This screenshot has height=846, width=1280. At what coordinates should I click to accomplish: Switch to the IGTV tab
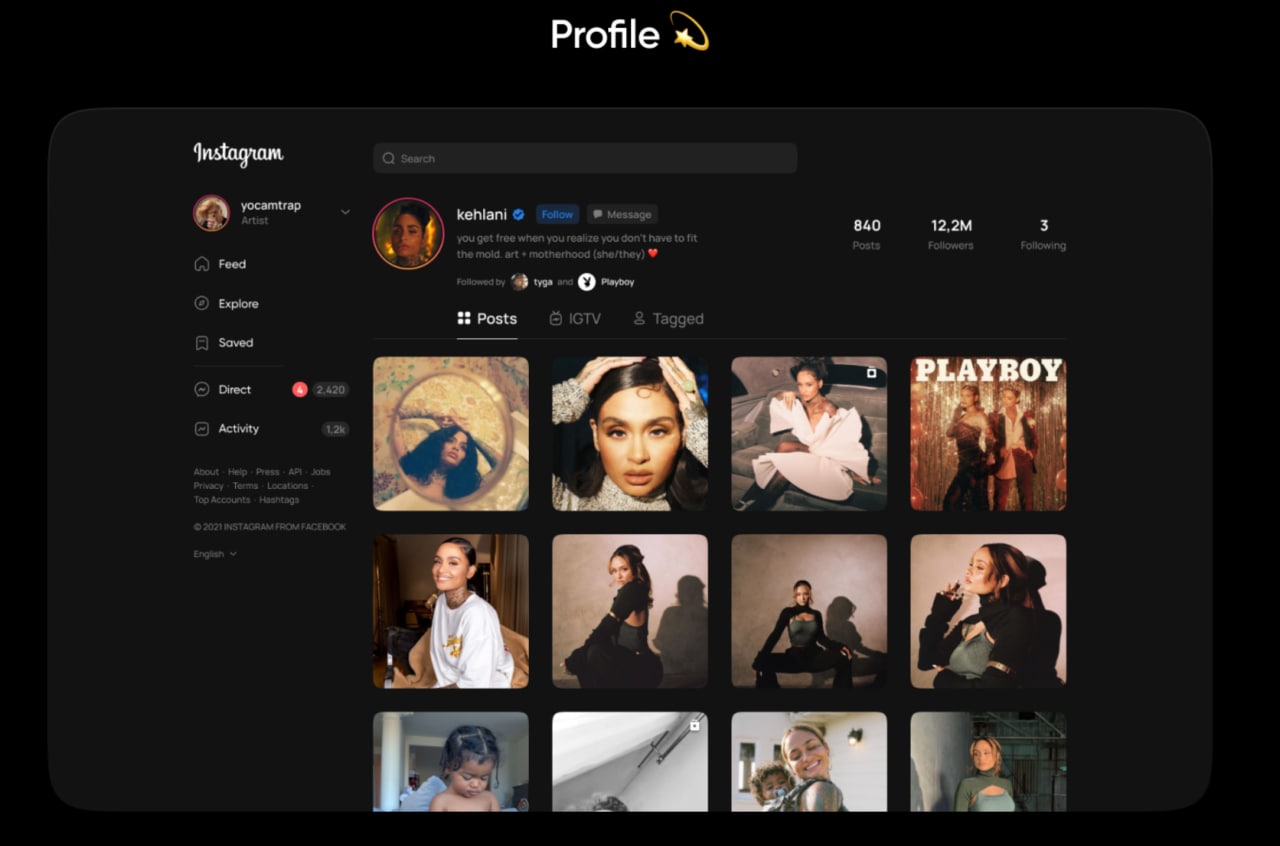click(x=576, y=319)
